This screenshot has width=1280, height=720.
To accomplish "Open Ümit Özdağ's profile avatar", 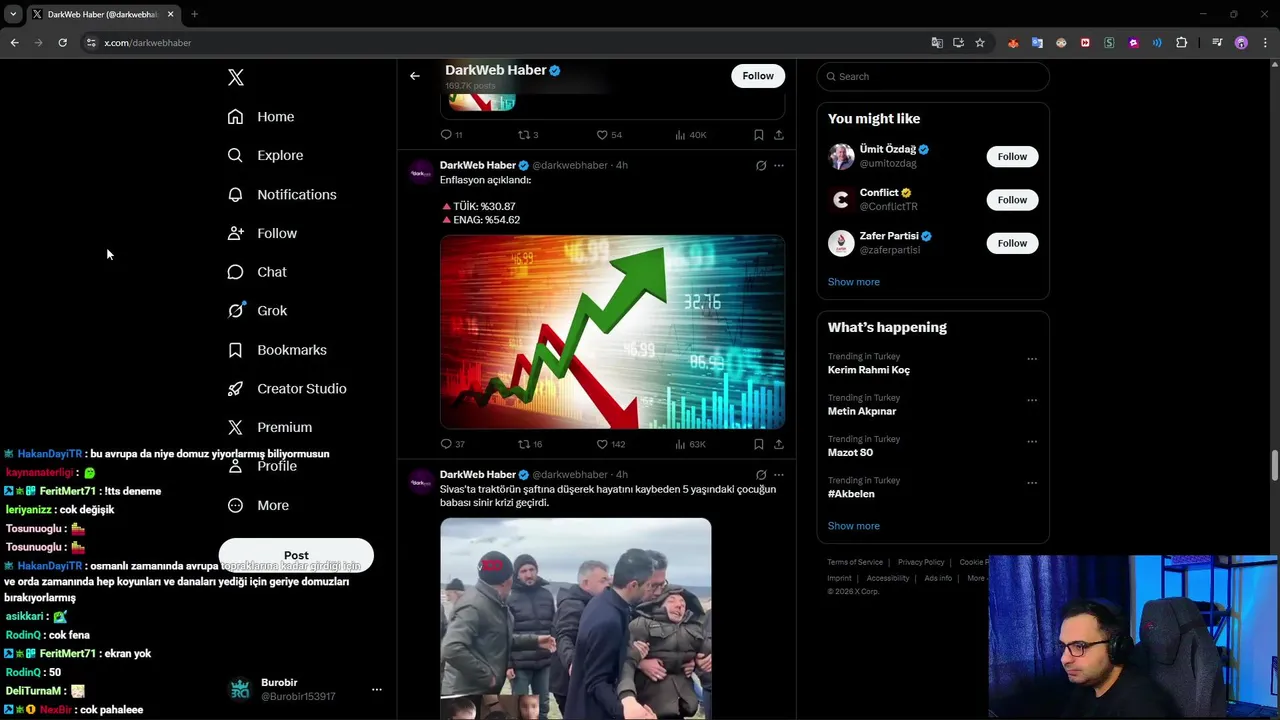I will click(841, 156).
